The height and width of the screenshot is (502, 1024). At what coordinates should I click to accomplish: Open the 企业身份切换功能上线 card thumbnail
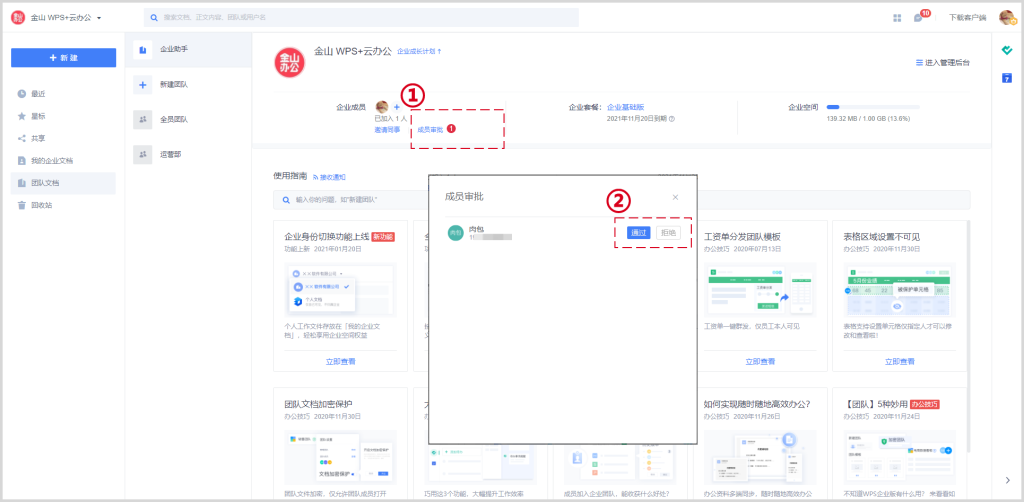tap(340, 290)
